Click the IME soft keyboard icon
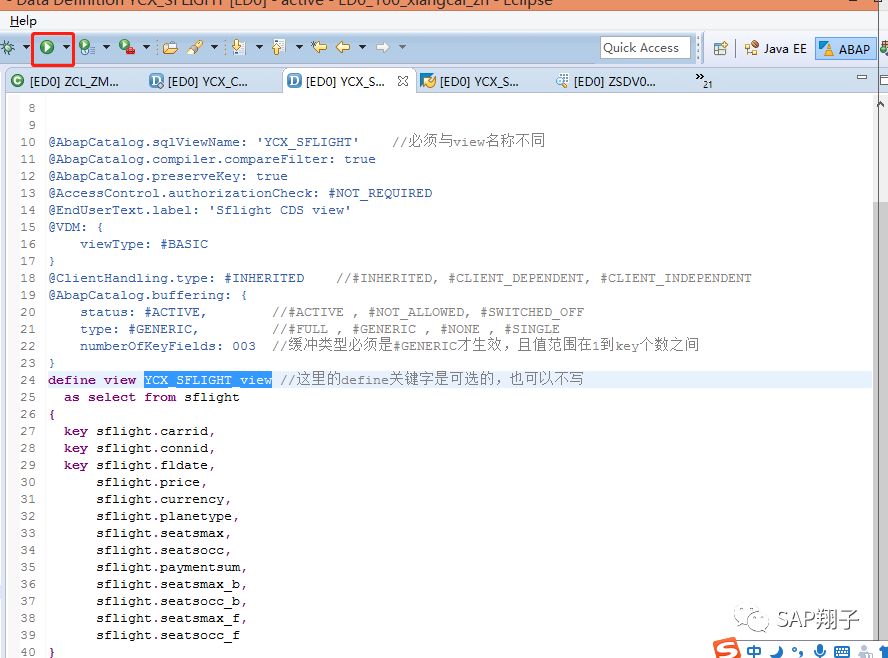The width and height of the screenshot is (888, 658). click(842, 652)
